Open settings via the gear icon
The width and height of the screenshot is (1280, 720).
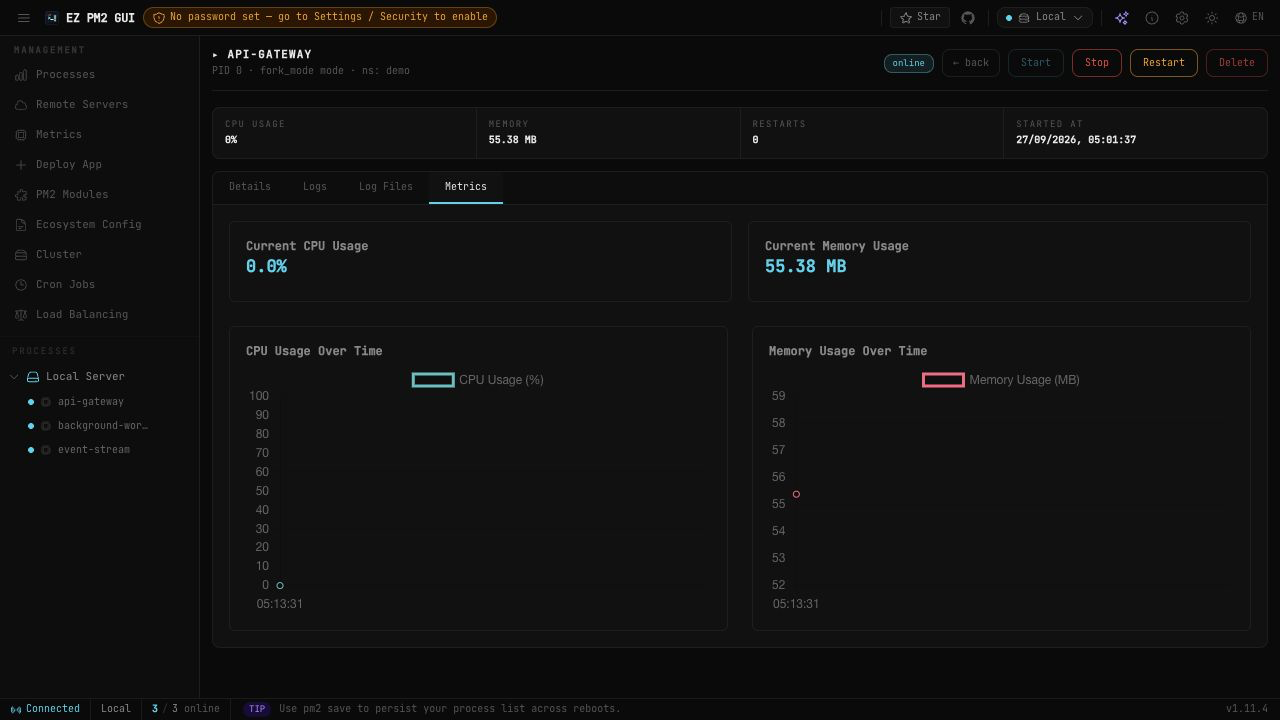pyautogui.click(x=1182, y=17)
